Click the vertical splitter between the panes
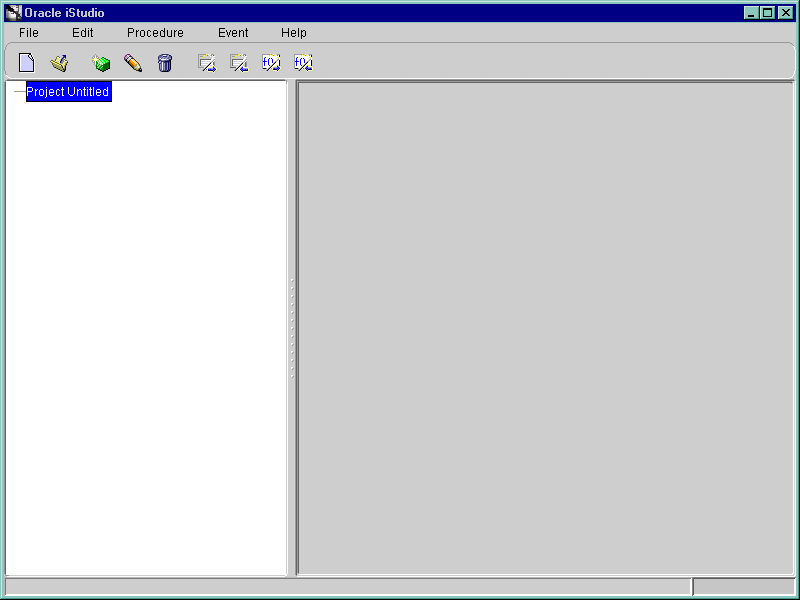 click(x=292, y=328)
